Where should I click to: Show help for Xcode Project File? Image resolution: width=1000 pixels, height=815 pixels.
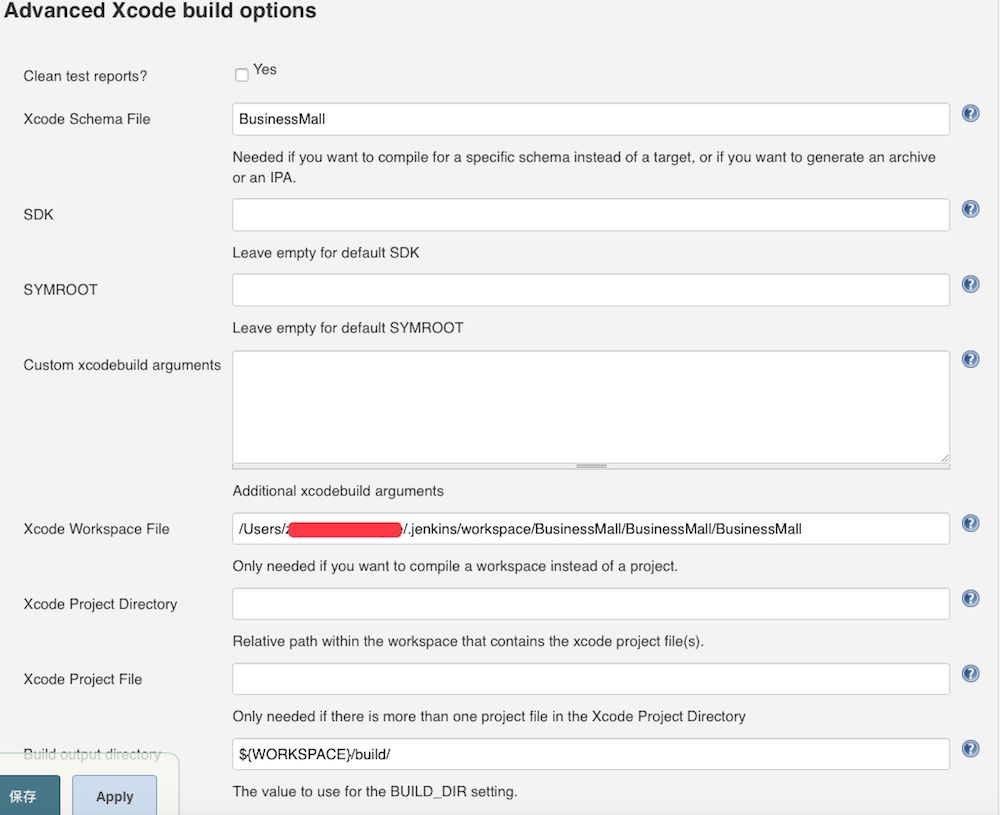point(970,673)
